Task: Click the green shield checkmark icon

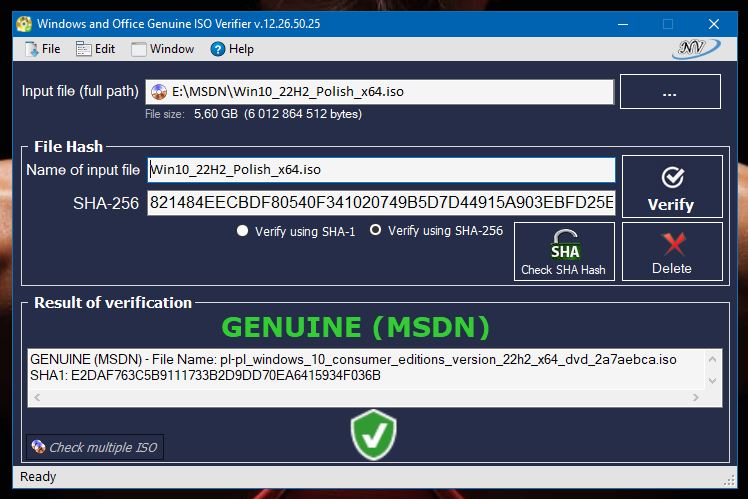Action: [374, 435]
